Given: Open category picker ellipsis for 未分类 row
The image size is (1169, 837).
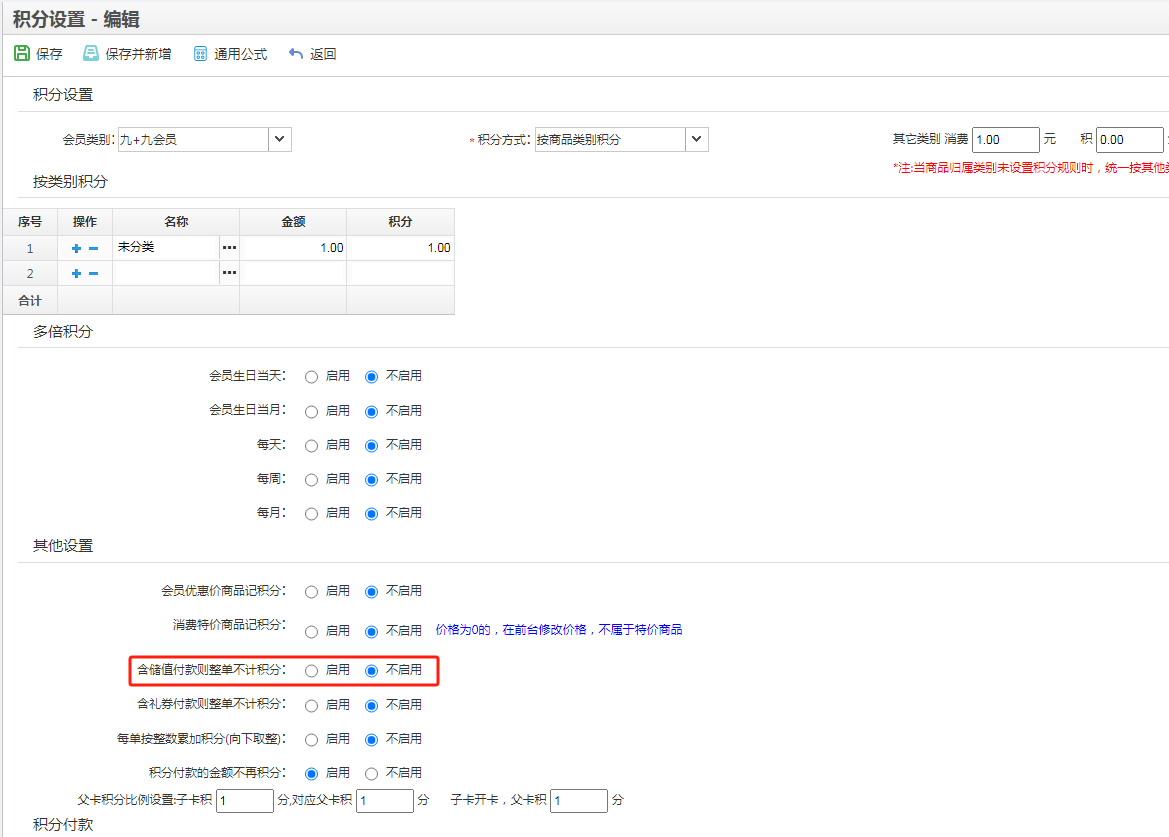Looking at the screenshot, I should pos(229,247).
